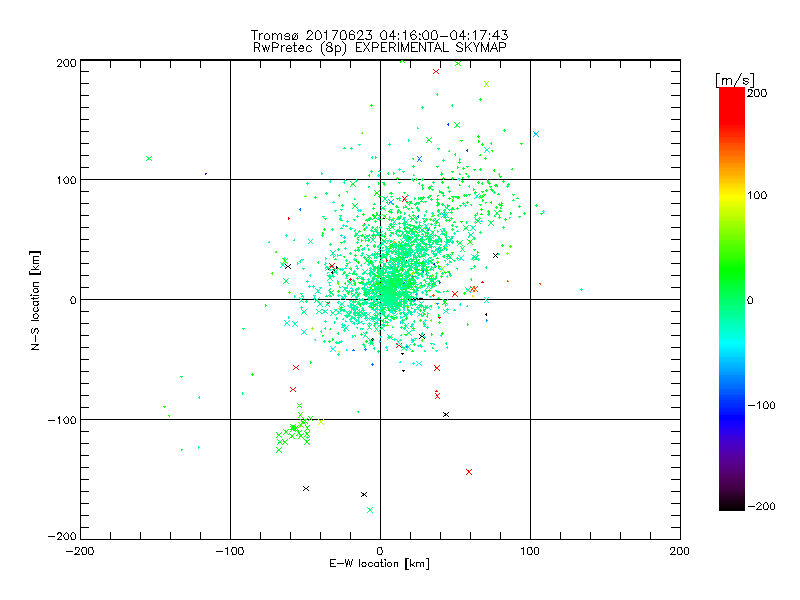The image size is (800, 600).
Task: Click the colorbar label '0'
Action: (x=750, y=300)
